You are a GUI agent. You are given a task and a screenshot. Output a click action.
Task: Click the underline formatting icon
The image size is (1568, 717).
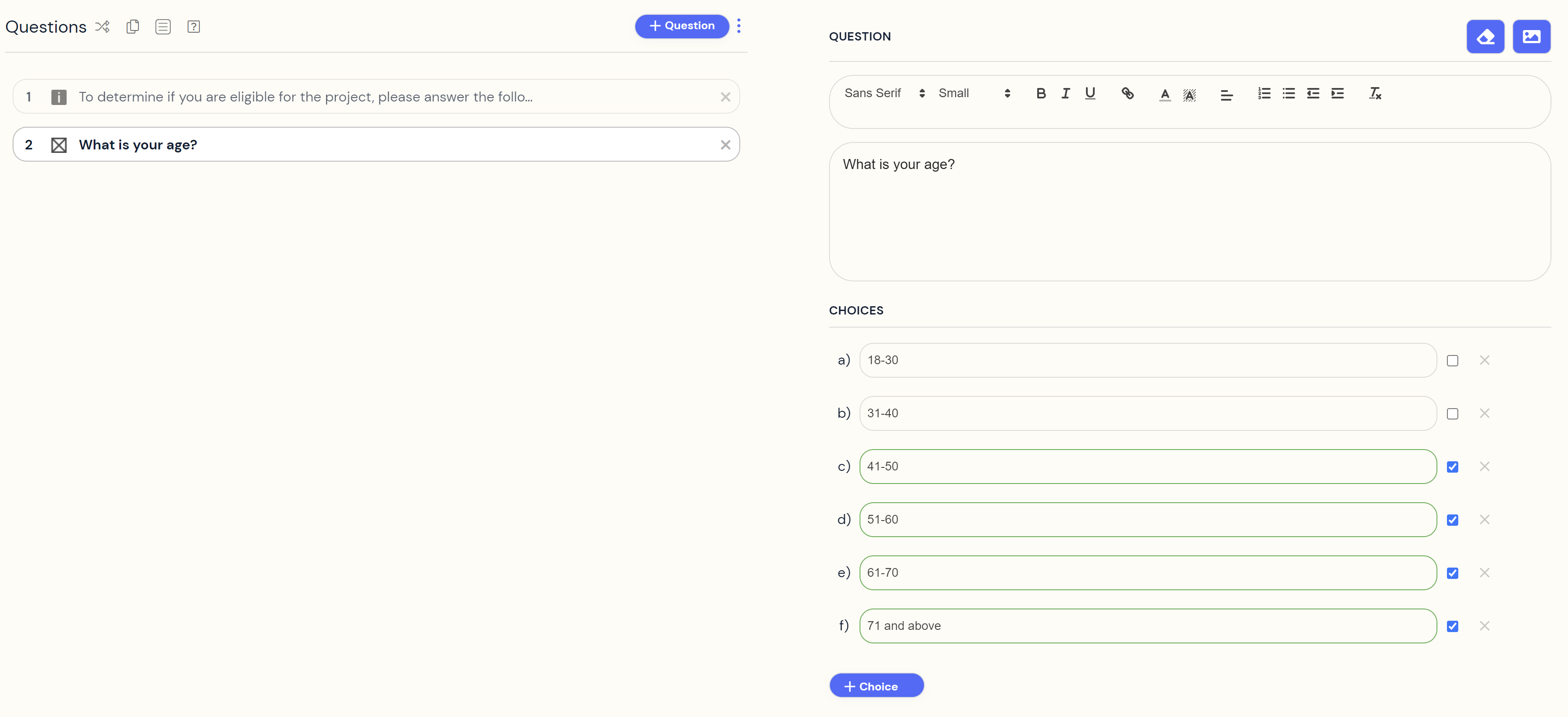pos(1091,93)
